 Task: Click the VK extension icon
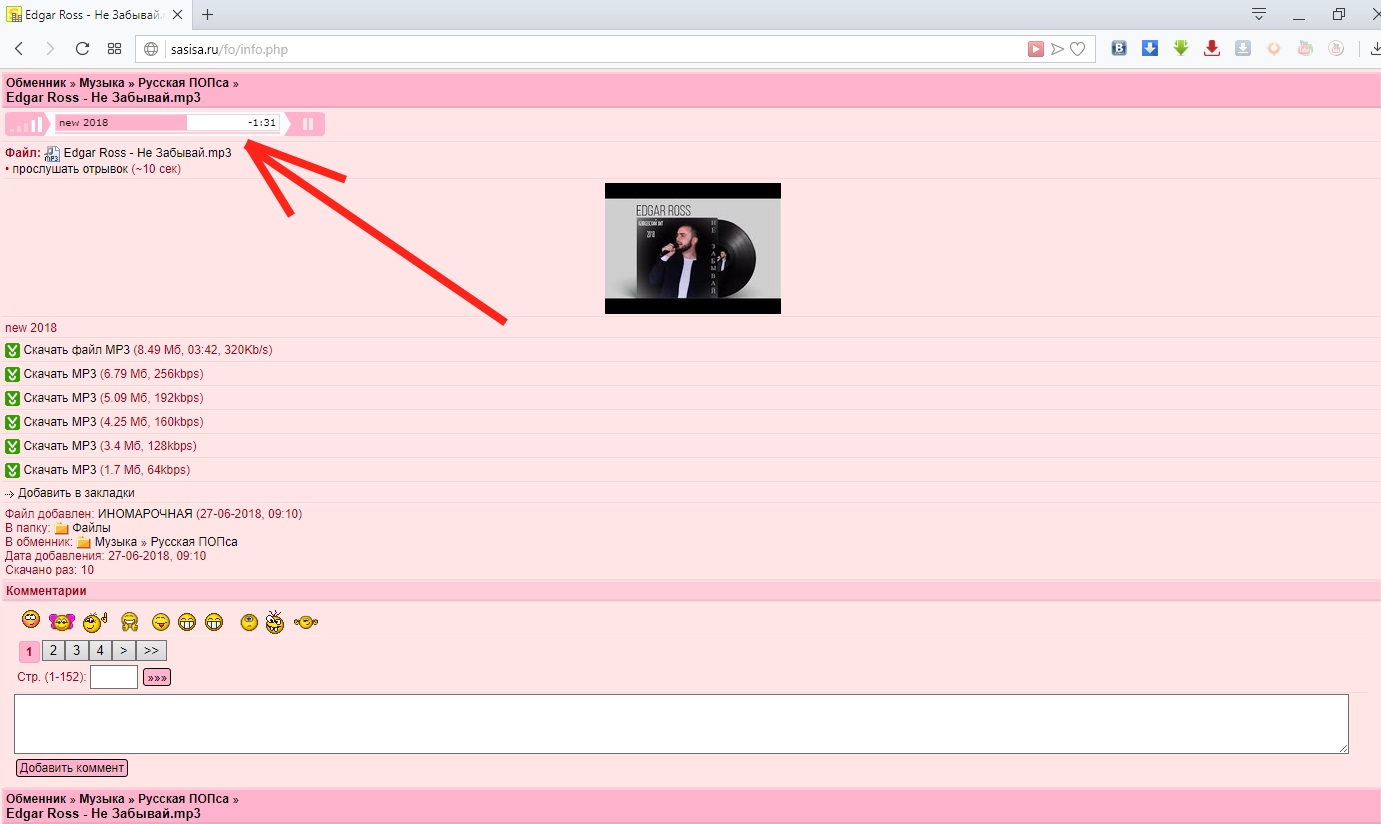coord(1121,48)
